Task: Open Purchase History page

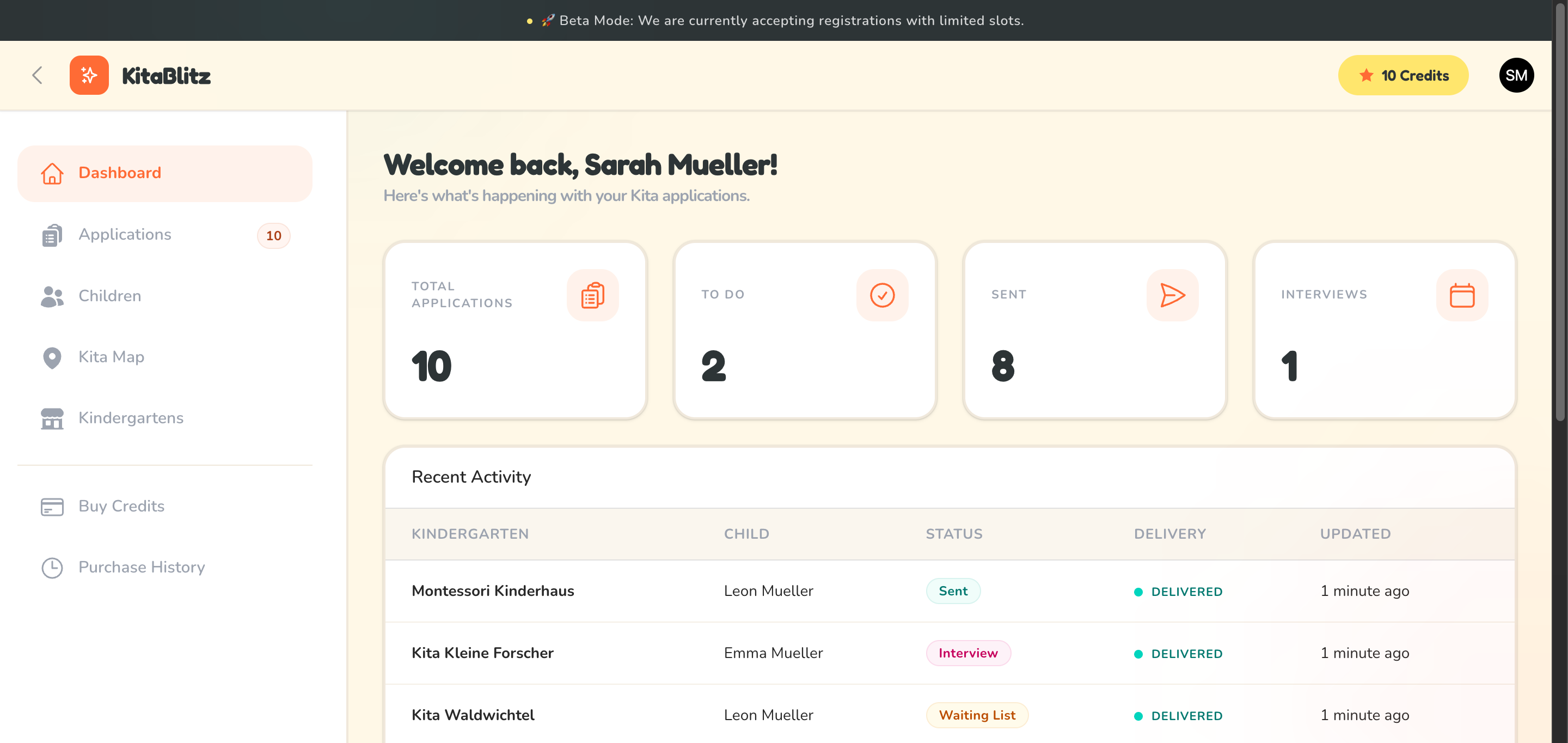Action: click(141, 567)
